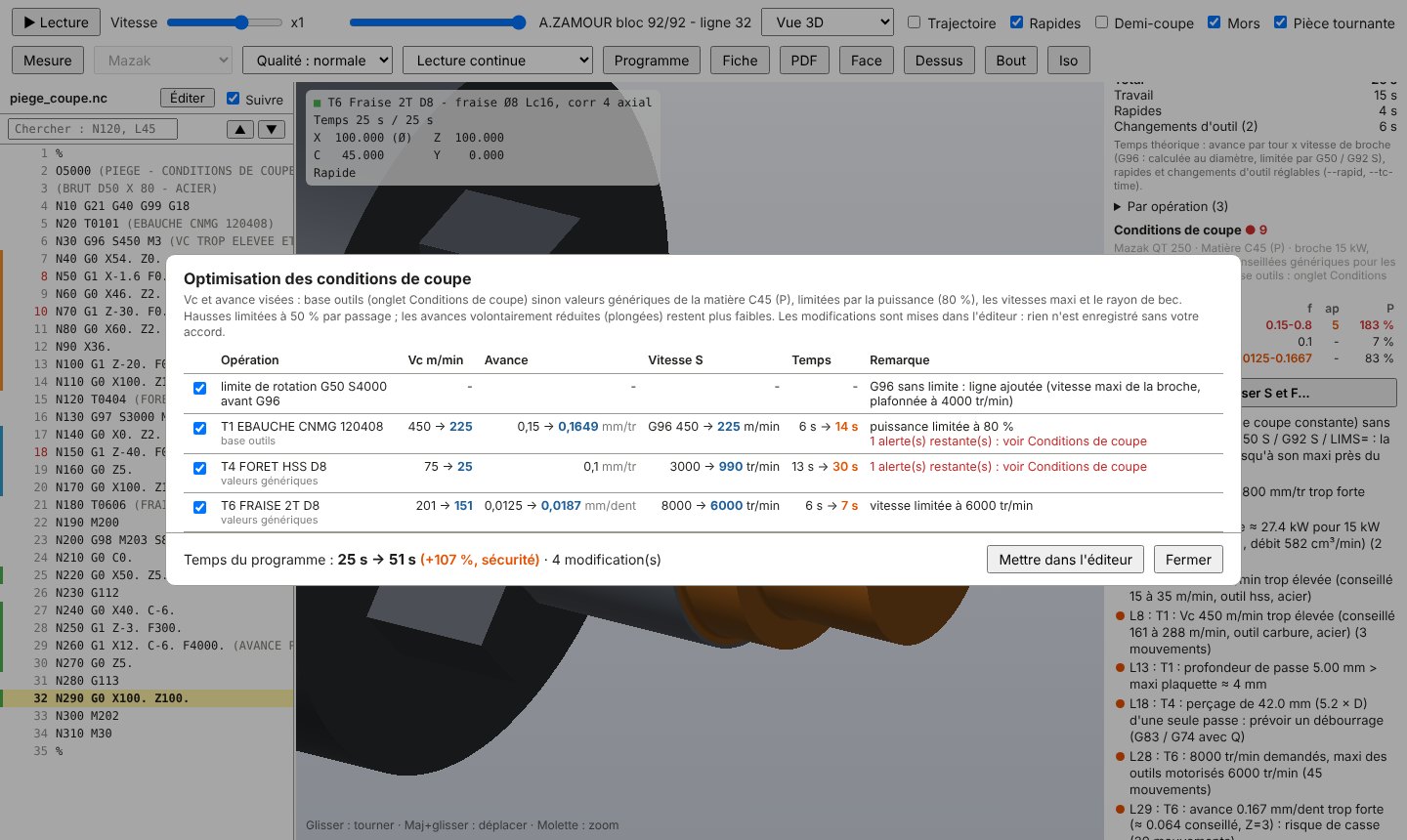The width and height of the screenshot is (1407, 840).
Task: Click the Conditions de coupe heading
Action: (x=1177, y=230)
